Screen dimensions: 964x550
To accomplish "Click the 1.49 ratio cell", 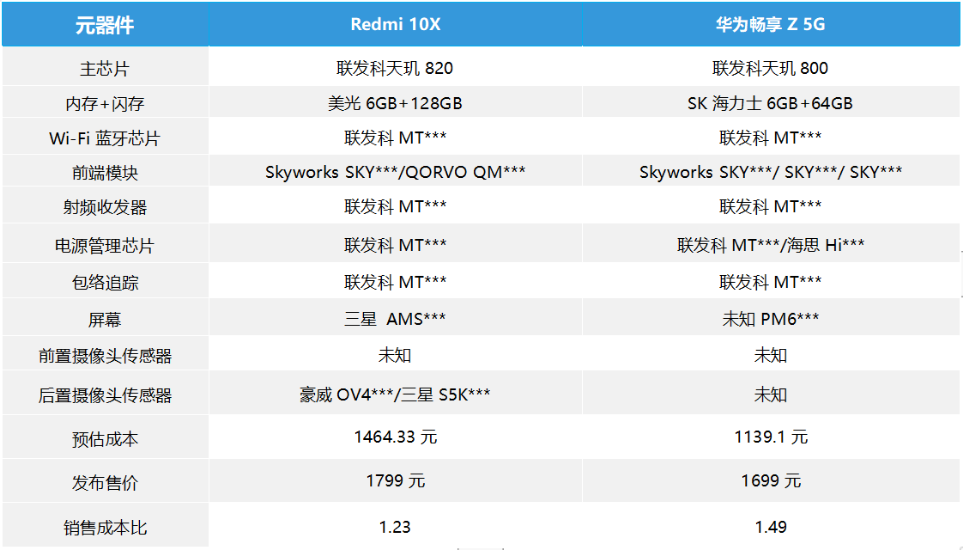I will [770, 527].
